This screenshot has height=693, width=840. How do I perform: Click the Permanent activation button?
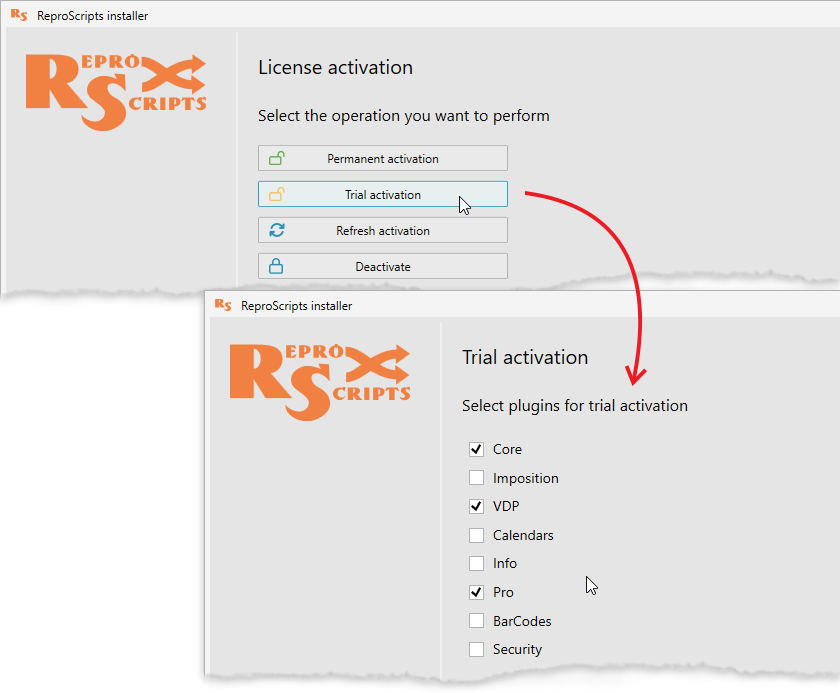[x=383, y=157]
